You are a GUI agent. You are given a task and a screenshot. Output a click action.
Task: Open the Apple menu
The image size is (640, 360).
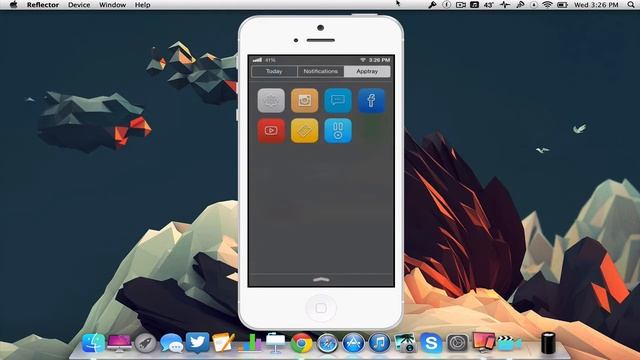pos(13,4)
